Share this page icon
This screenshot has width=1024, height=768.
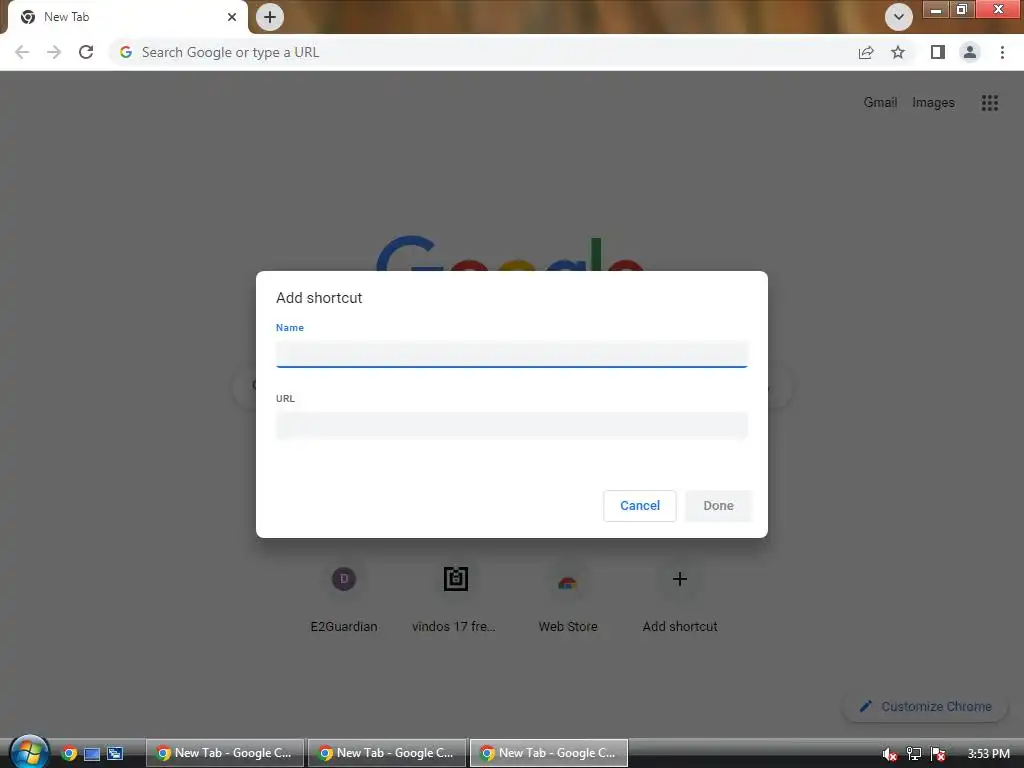[x=866, y=52]
